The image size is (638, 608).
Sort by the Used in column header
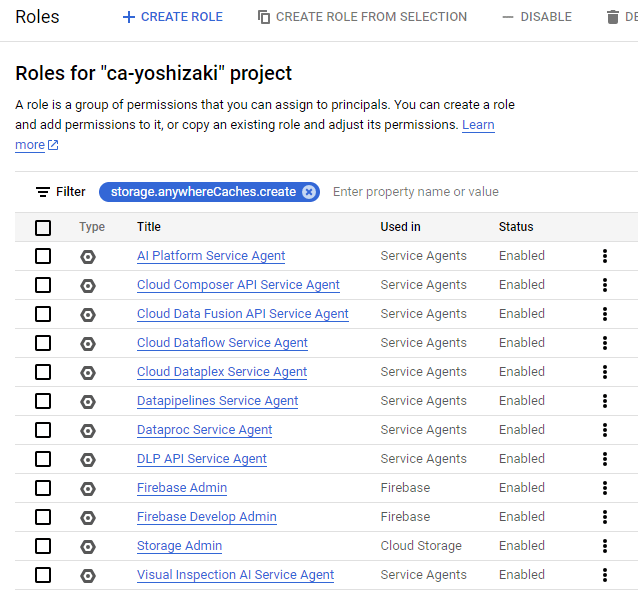[400, 227]
